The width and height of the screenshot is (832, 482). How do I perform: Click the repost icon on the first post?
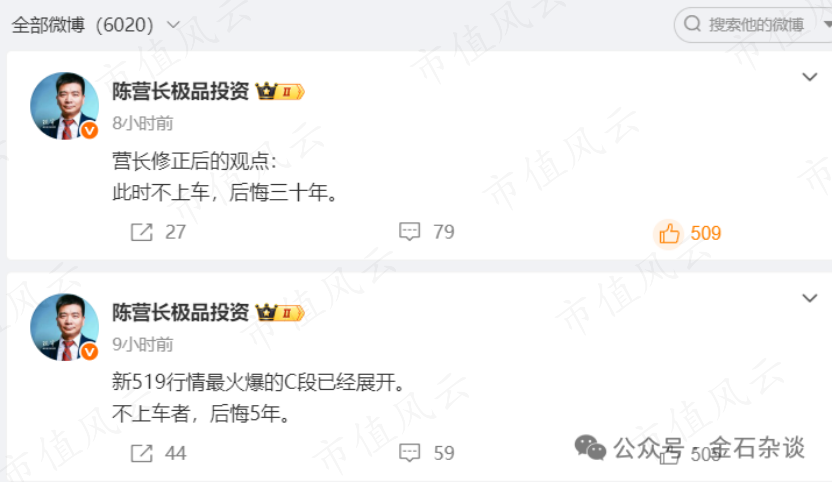click(142, 233)
